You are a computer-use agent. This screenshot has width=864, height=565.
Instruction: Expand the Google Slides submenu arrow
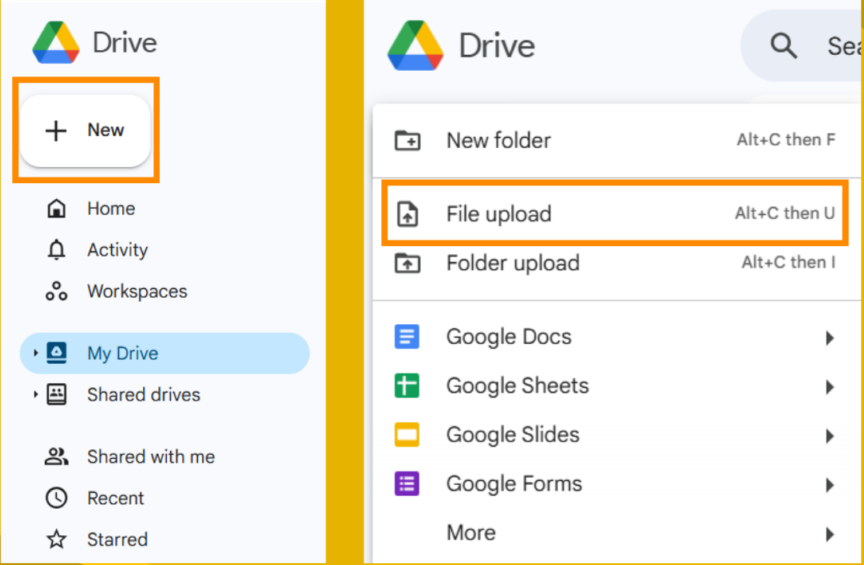pos(829,436)
